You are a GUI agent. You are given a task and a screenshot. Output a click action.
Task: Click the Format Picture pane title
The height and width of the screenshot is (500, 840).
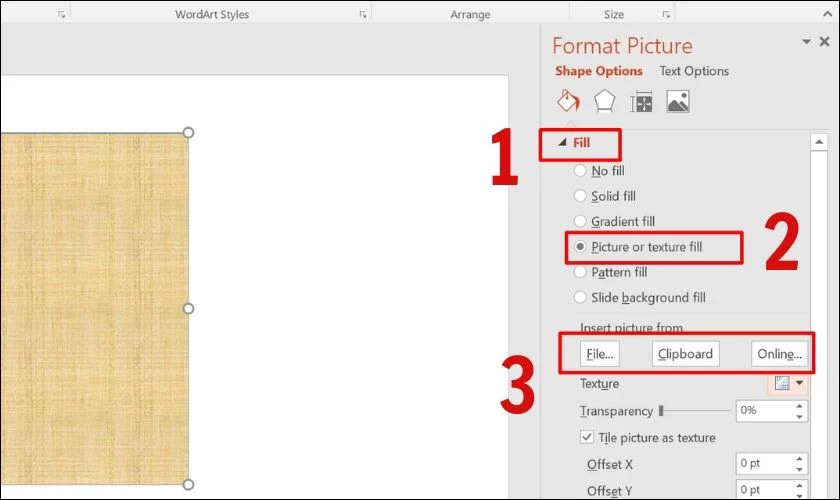pos(622,46)
